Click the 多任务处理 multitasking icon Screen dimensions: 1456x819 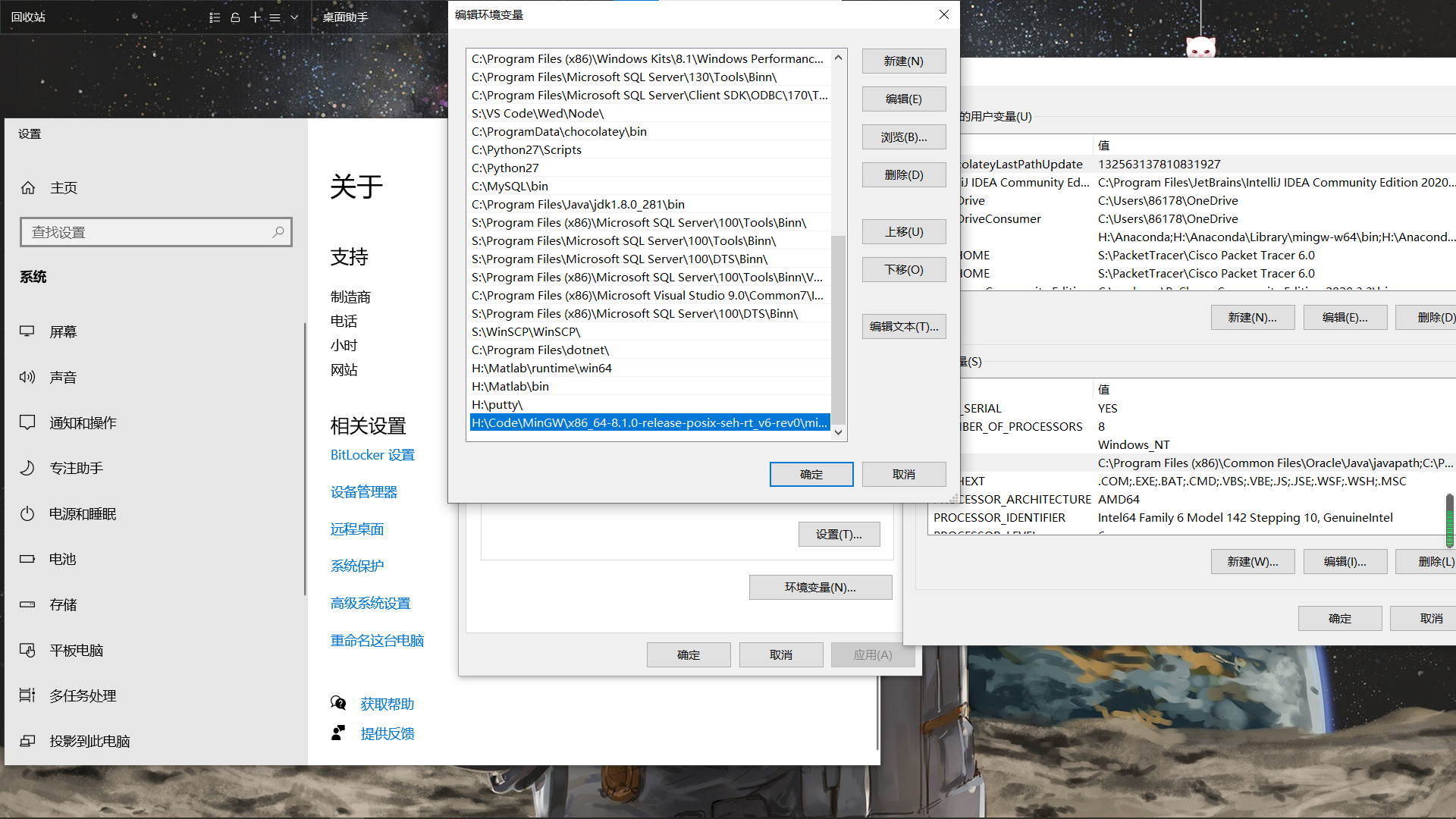click(27, 695)
